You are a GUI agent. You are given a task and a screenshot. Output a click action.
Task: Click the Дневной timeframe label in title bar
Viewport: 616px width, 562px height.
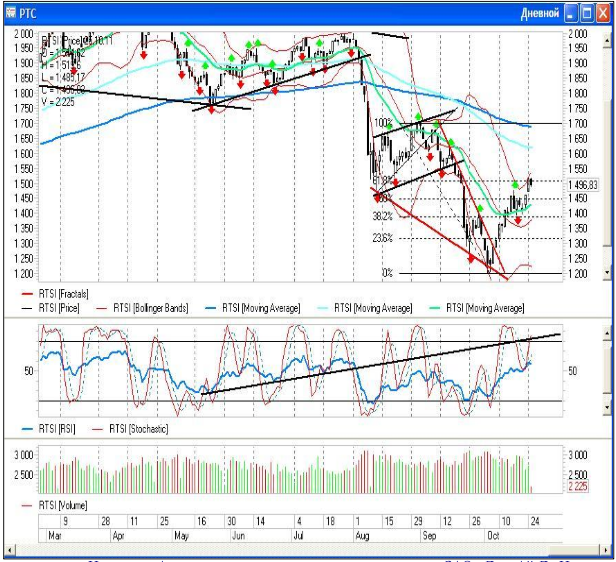click(x=540, y=13)
